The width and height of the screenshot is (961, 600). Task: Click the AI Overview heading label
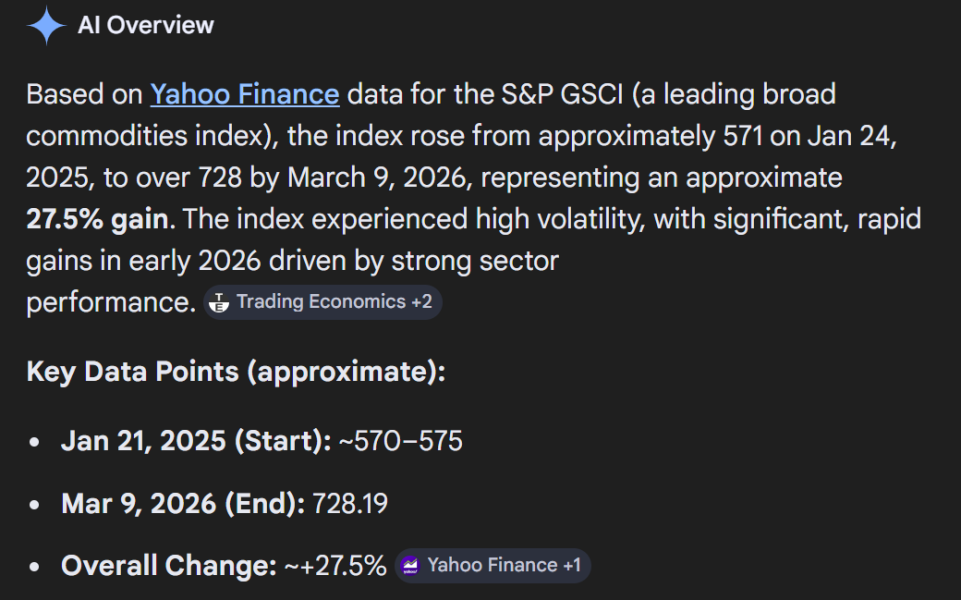tap(146, 26)
